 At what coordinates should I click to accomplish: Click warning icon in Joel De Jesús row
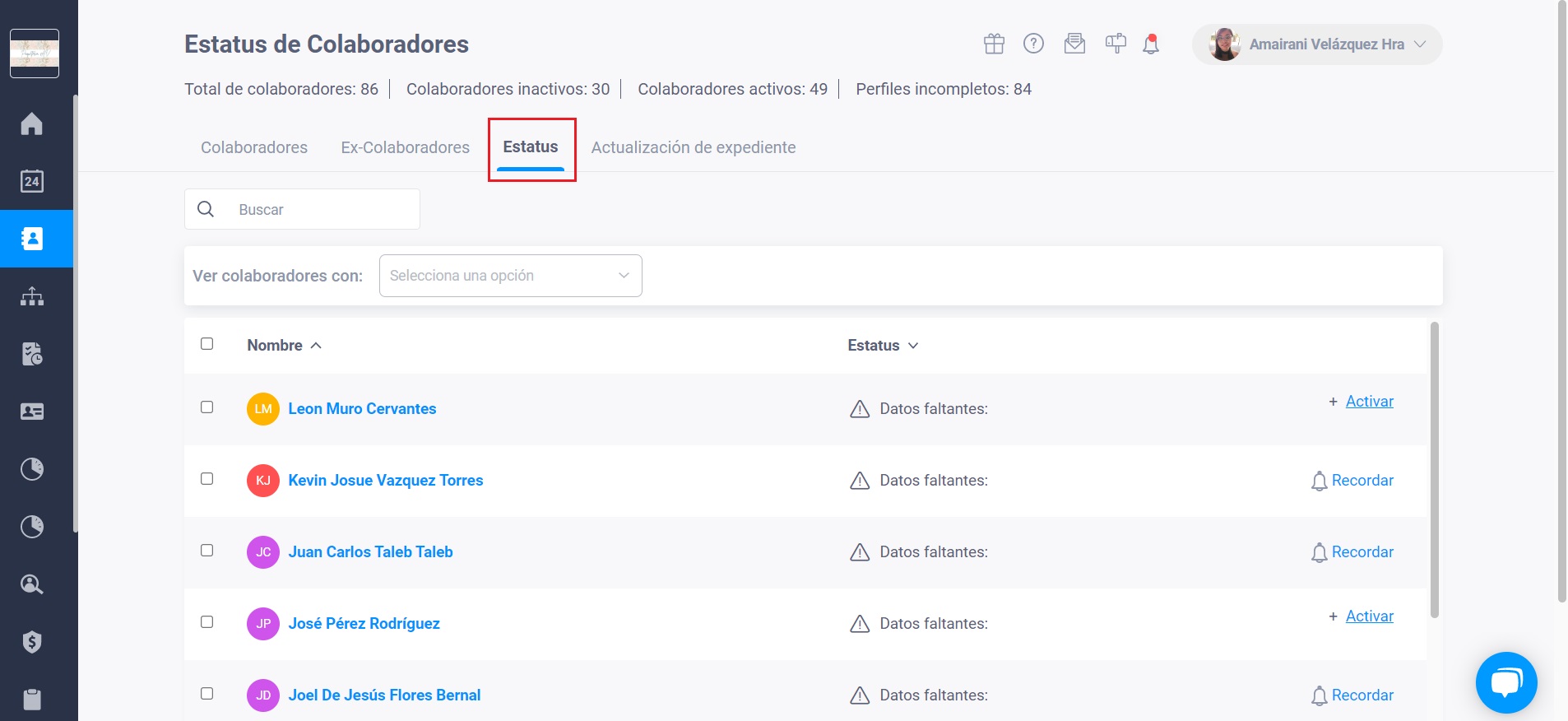tap(860, 695)
